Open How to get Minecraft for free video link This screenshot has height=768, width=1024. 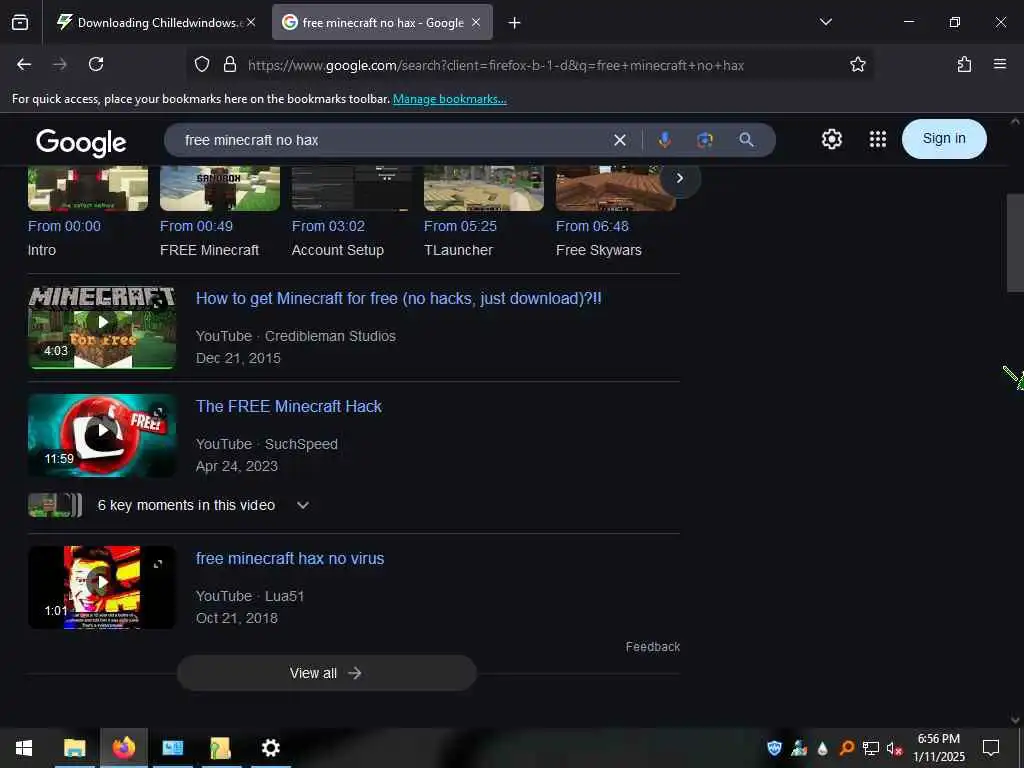[398, 298]
